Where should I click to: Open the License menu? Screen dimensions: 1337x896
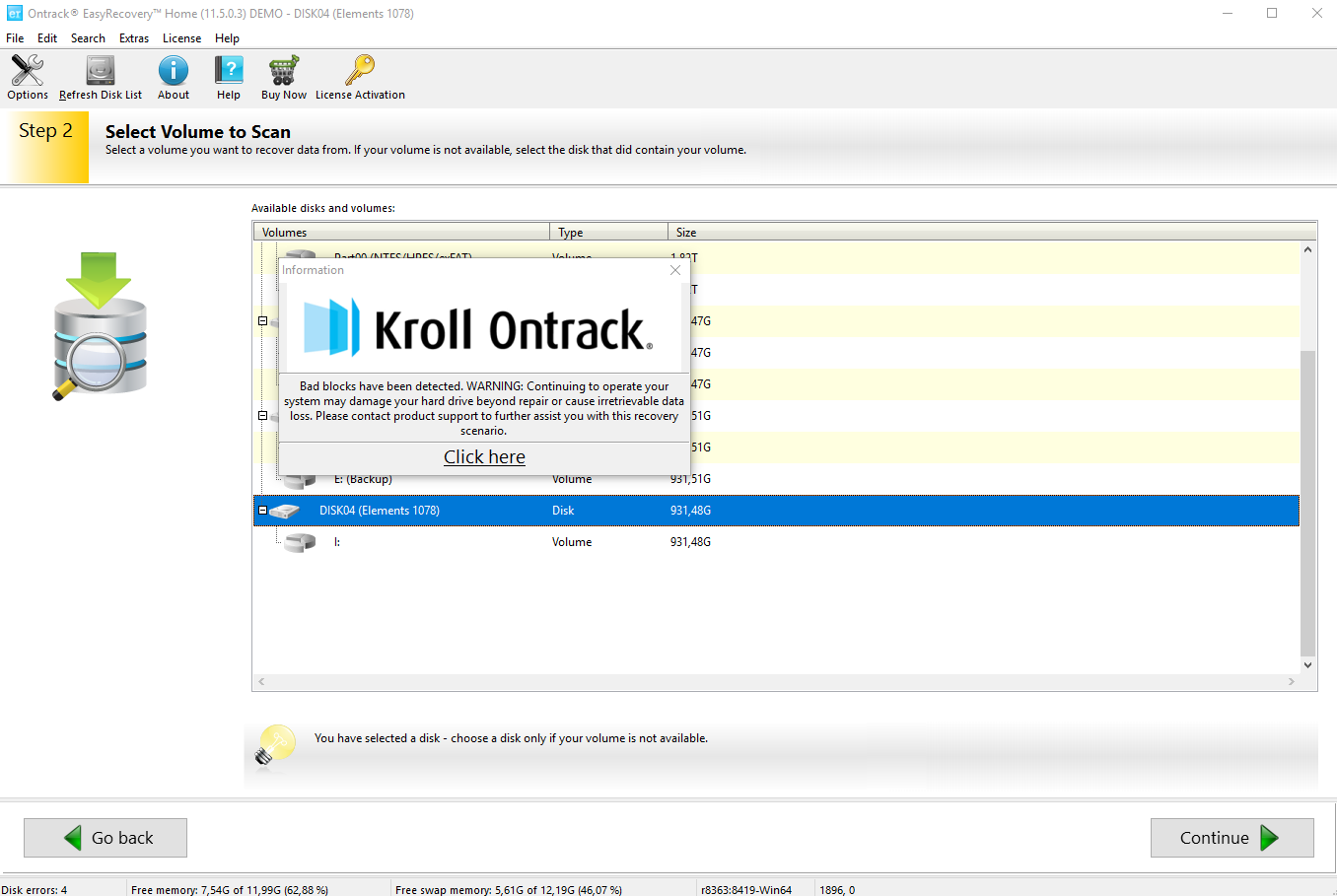pyautogui.click(x=181, y=38)
